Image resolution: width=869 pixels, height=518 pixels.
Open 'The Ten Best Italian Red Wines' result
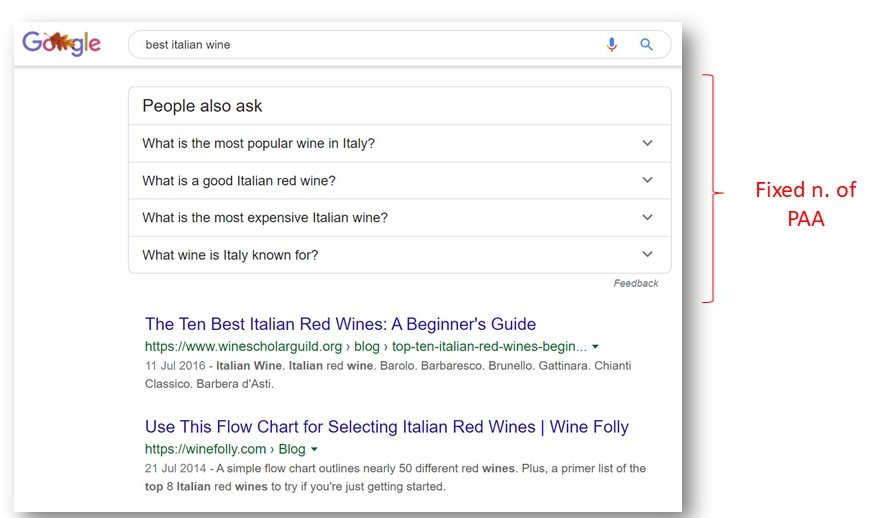340,324
